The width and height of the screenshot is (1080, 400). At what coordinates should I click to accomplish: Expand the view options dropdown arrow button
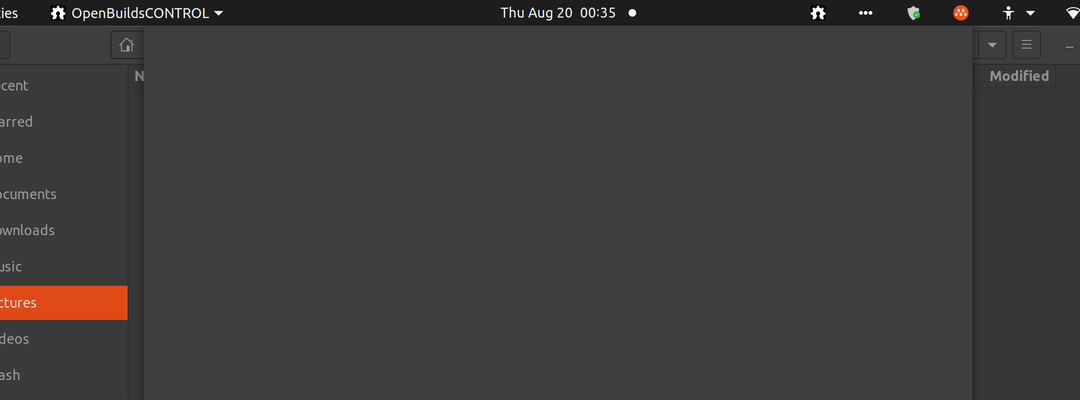[x=992, y=45]
